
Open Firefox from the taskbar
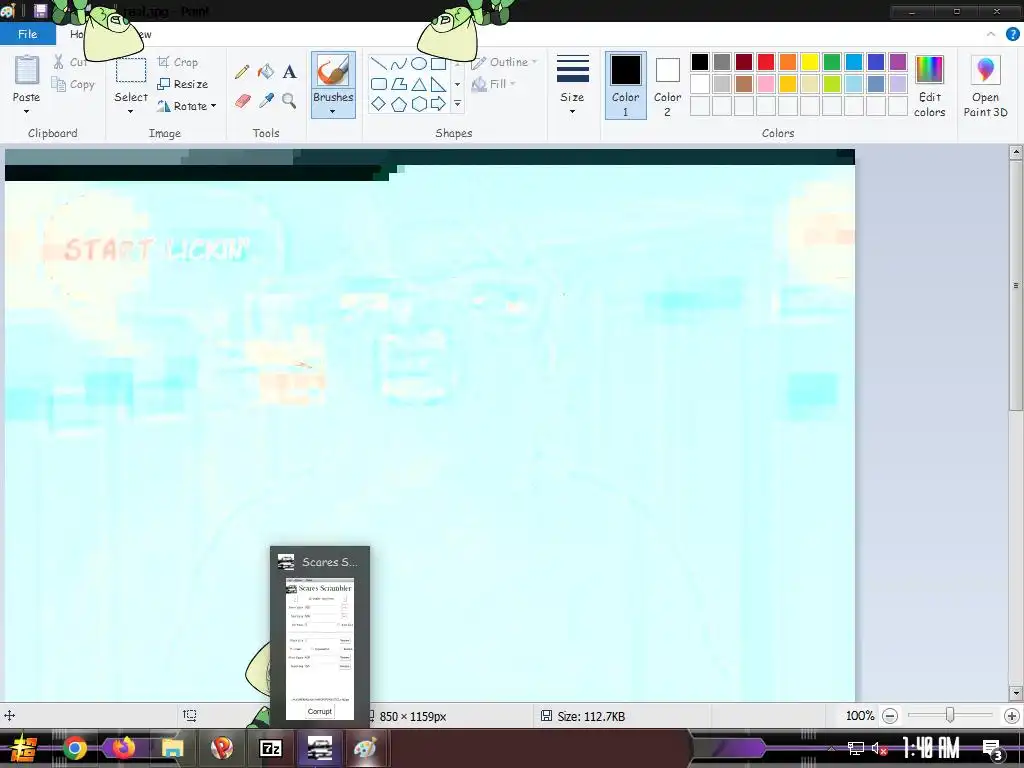click(x=123, y=748)
